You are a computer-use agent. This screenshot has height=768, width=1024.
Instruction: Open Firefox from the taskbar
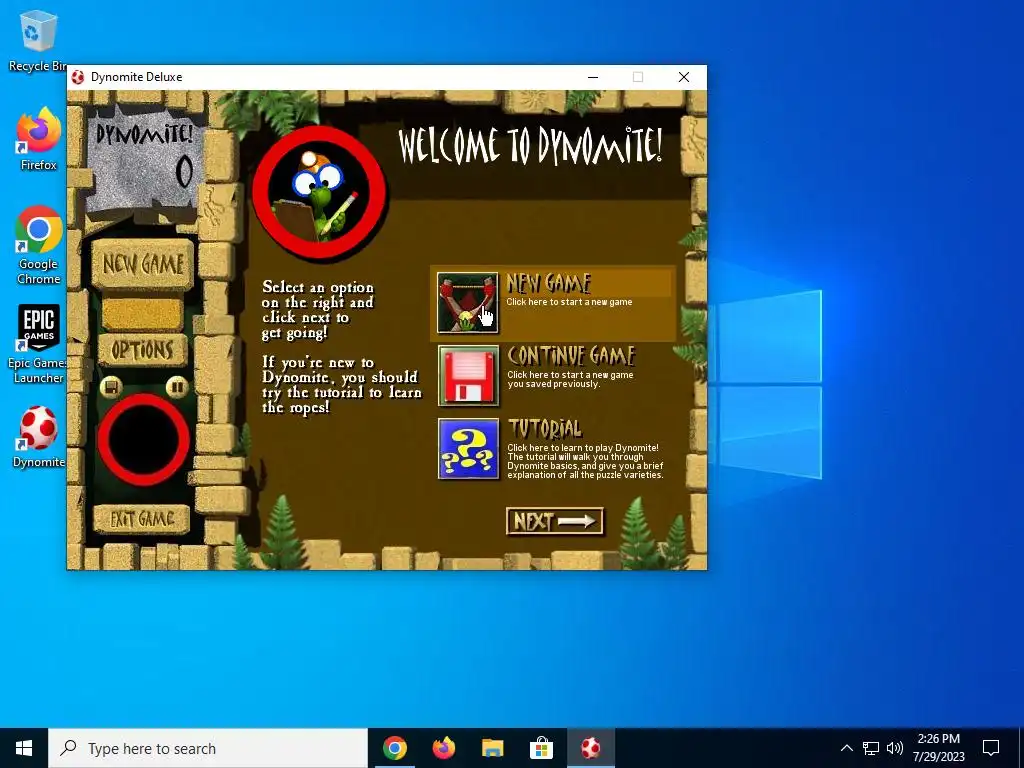point(444,748)
